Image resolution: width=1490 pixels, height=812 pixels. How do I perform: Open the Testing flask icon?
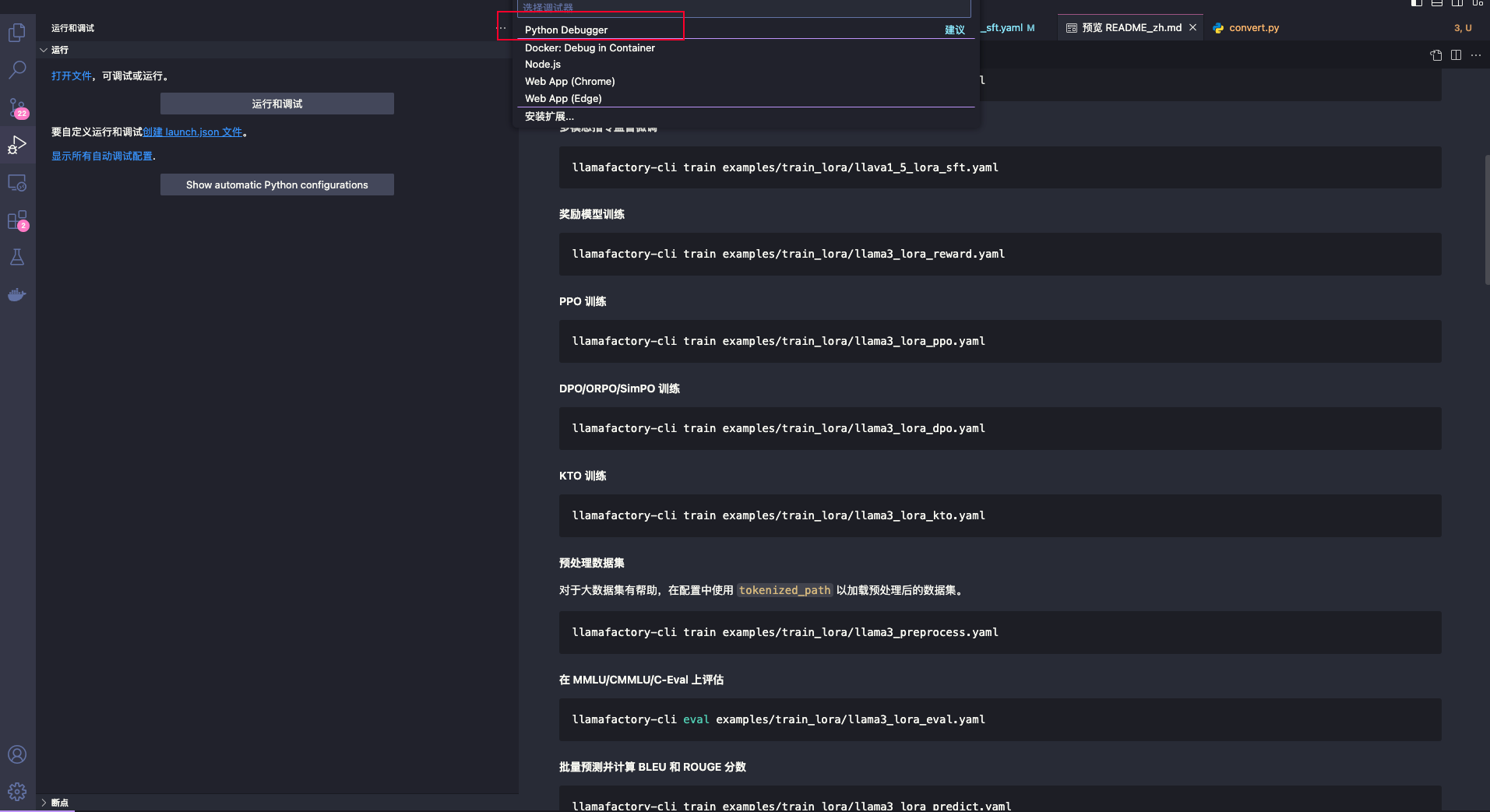(17, 258)
